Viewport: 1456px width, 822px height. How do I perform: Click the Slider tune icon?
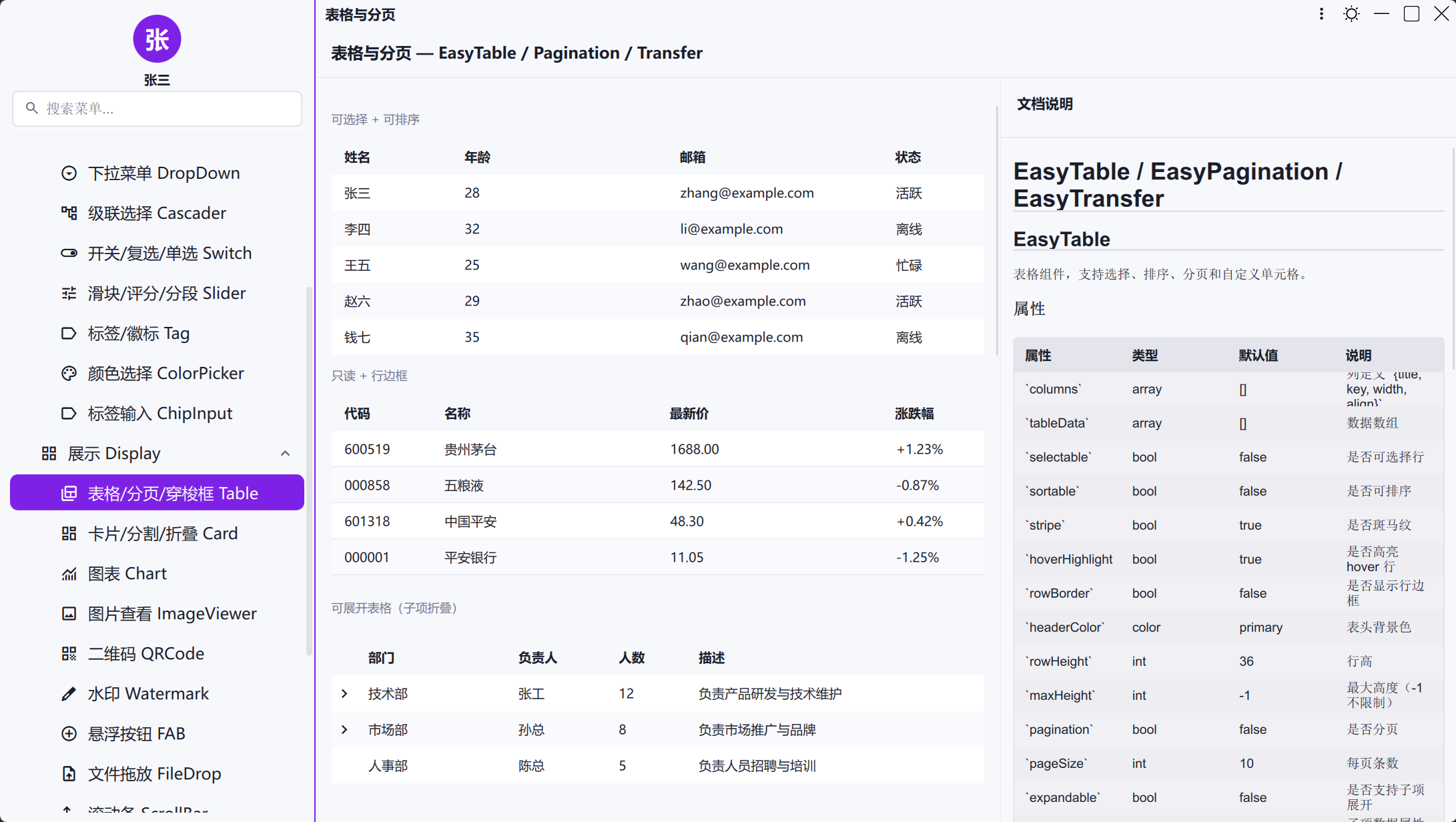point(69,294)
